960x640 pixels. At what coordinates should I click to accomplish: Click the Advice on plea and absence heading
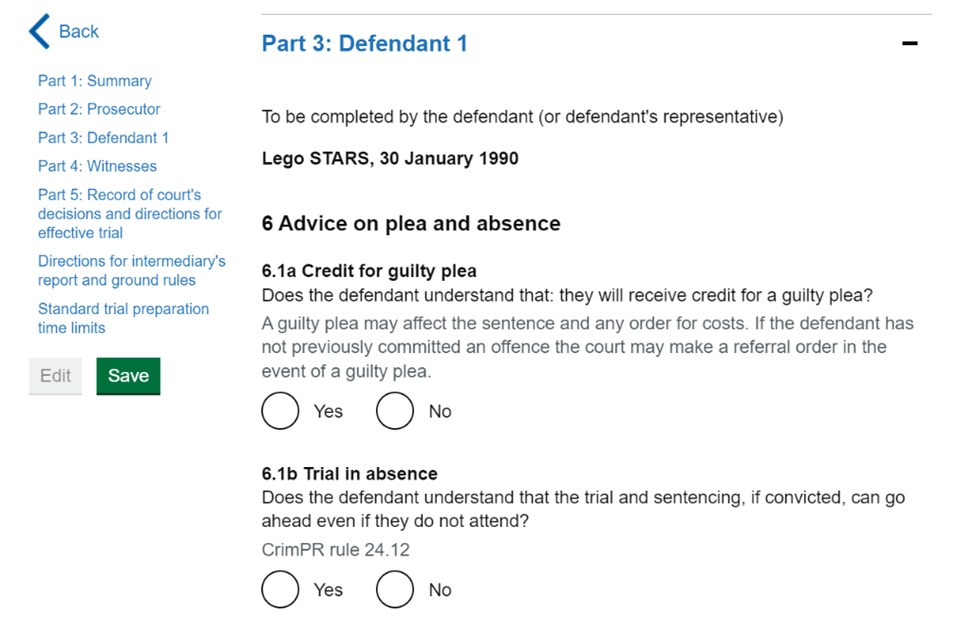pos(410,223)
